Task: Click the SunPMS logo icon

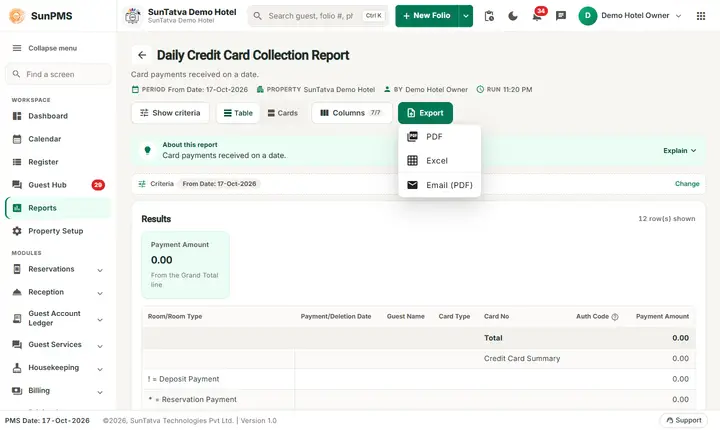Action: [17, 16]
